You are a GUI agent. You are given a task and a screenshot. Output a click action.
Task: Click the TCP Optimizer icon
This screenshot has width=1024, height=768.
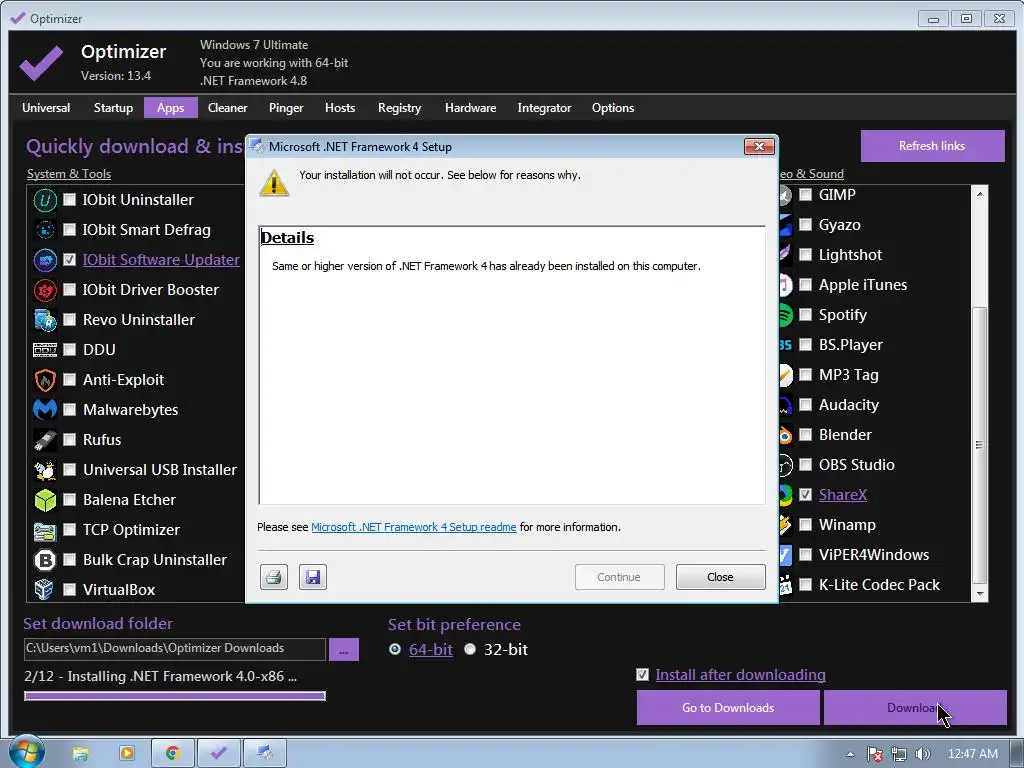click(45, 531)
